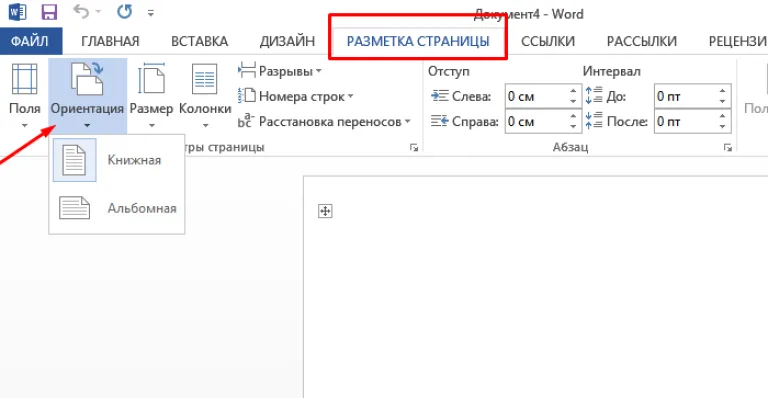The width and height of the screenshot is (768, 398).
Task: Decrease the До spacing with down arrow
Action: click(722, 101)
